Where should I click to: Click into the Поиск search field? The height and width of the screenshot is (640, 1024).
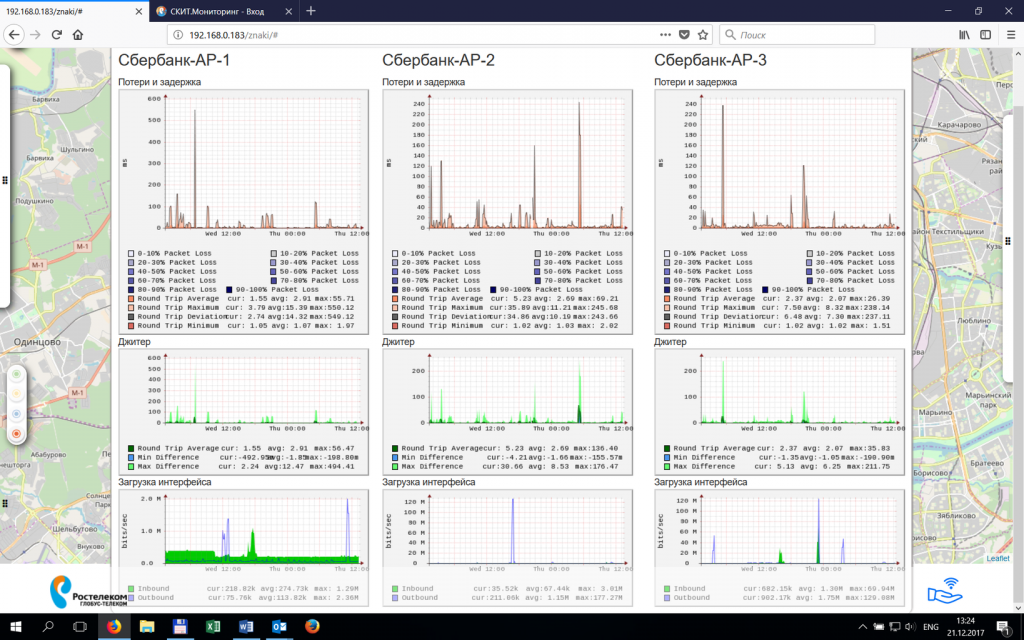[797, 35]
